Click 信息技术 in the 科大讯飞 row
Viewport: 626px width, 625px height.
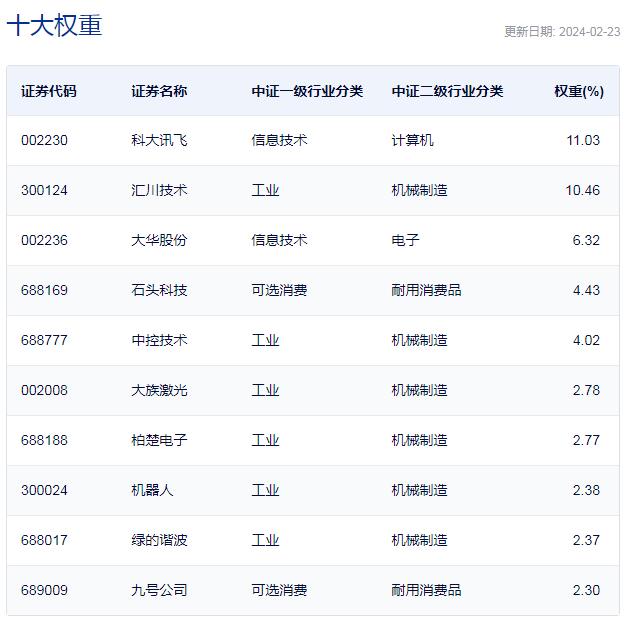279,140
